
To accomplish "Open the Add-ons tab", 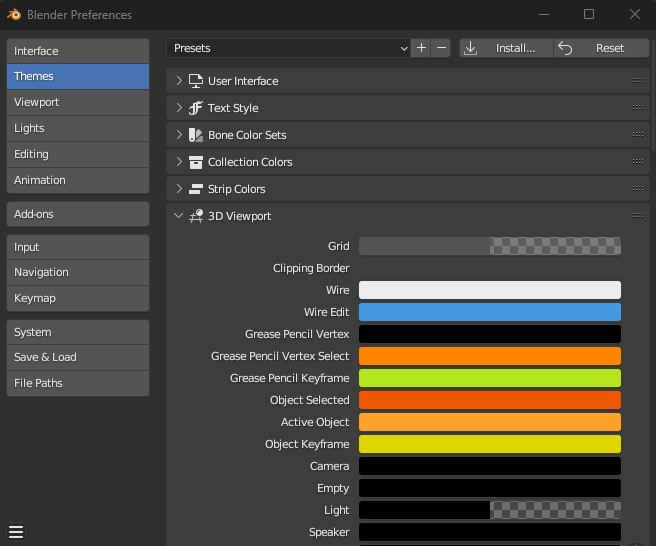I will [x=78, y=214].
